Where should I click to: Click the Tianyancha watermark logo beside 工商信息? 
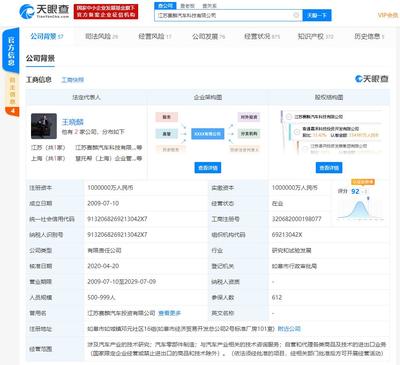pos(372,79)
